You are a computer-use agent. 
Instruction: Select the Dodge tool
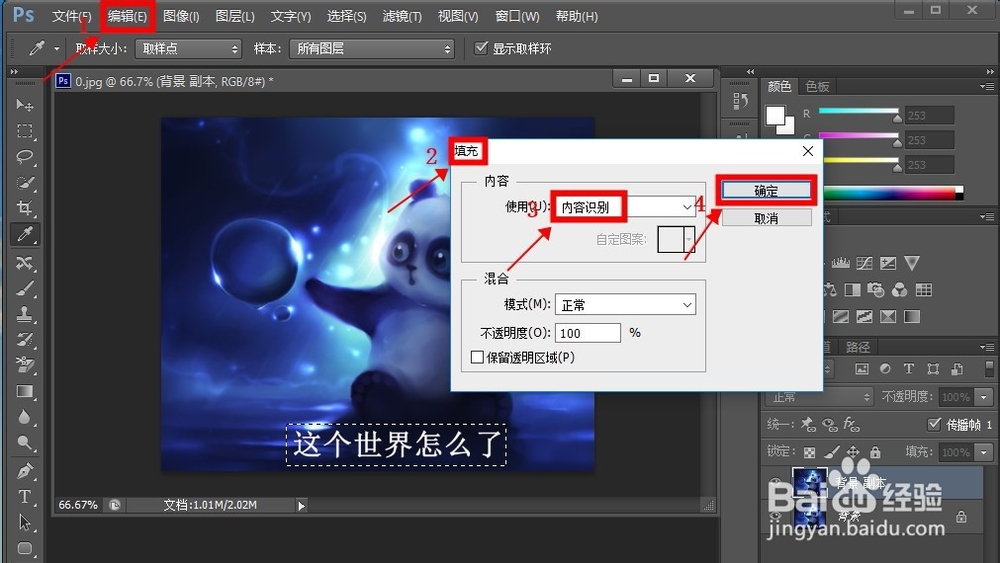[x=25, y=442]
